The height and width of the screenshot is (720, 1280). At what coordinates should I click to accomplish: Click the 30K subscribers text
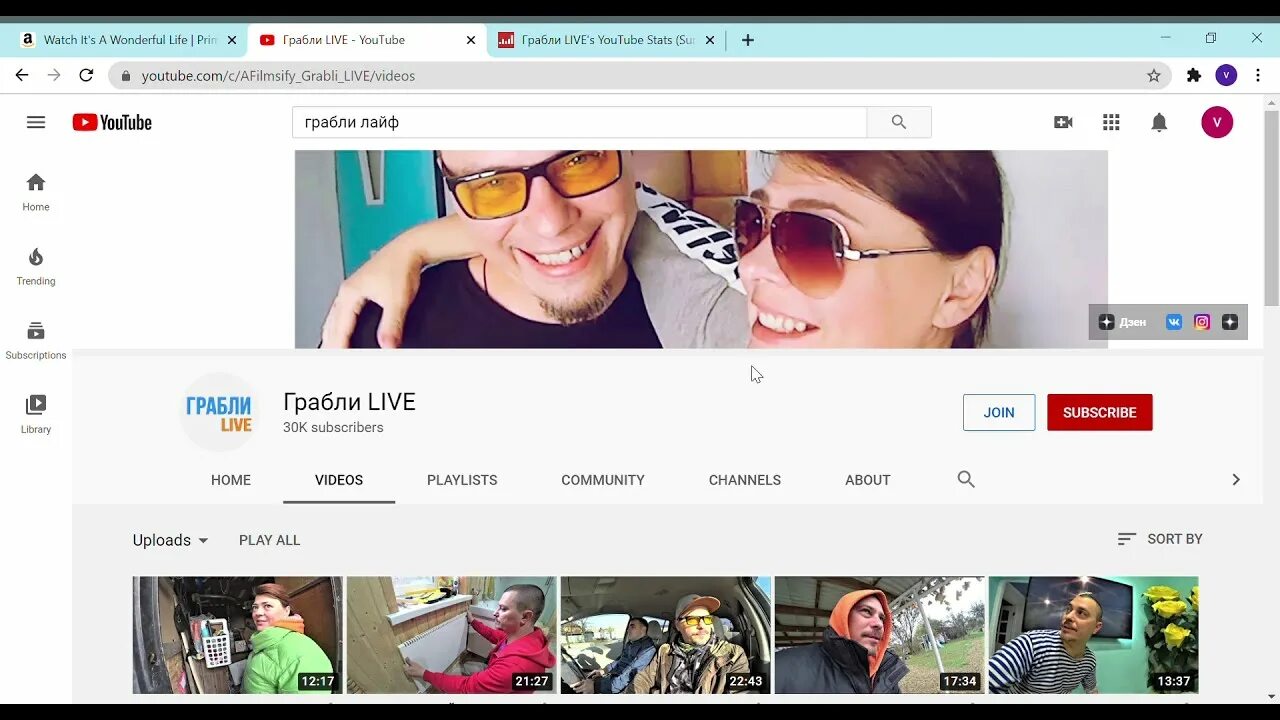(333, 427)
